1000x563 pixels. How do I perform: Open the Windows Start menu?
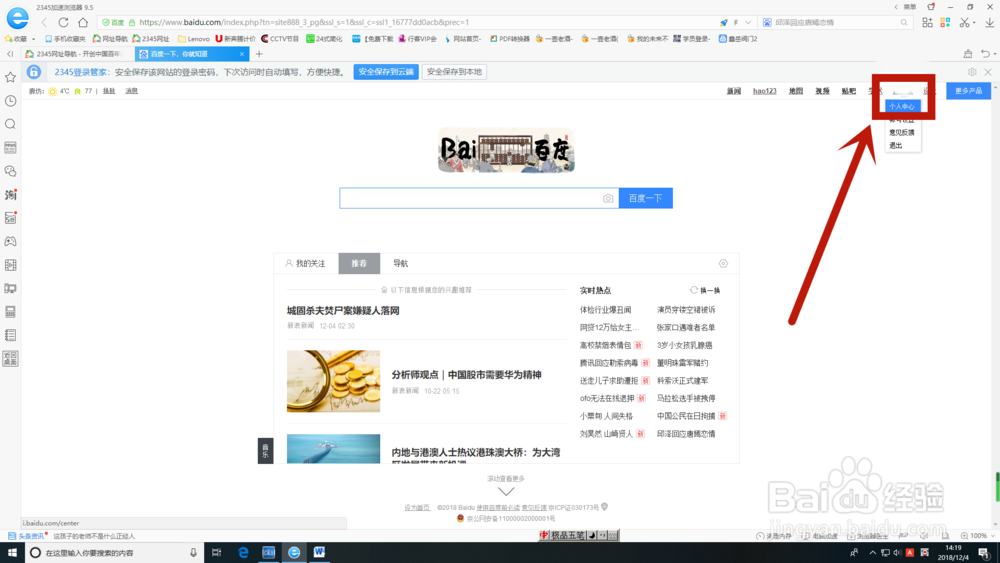click(12, 553)
